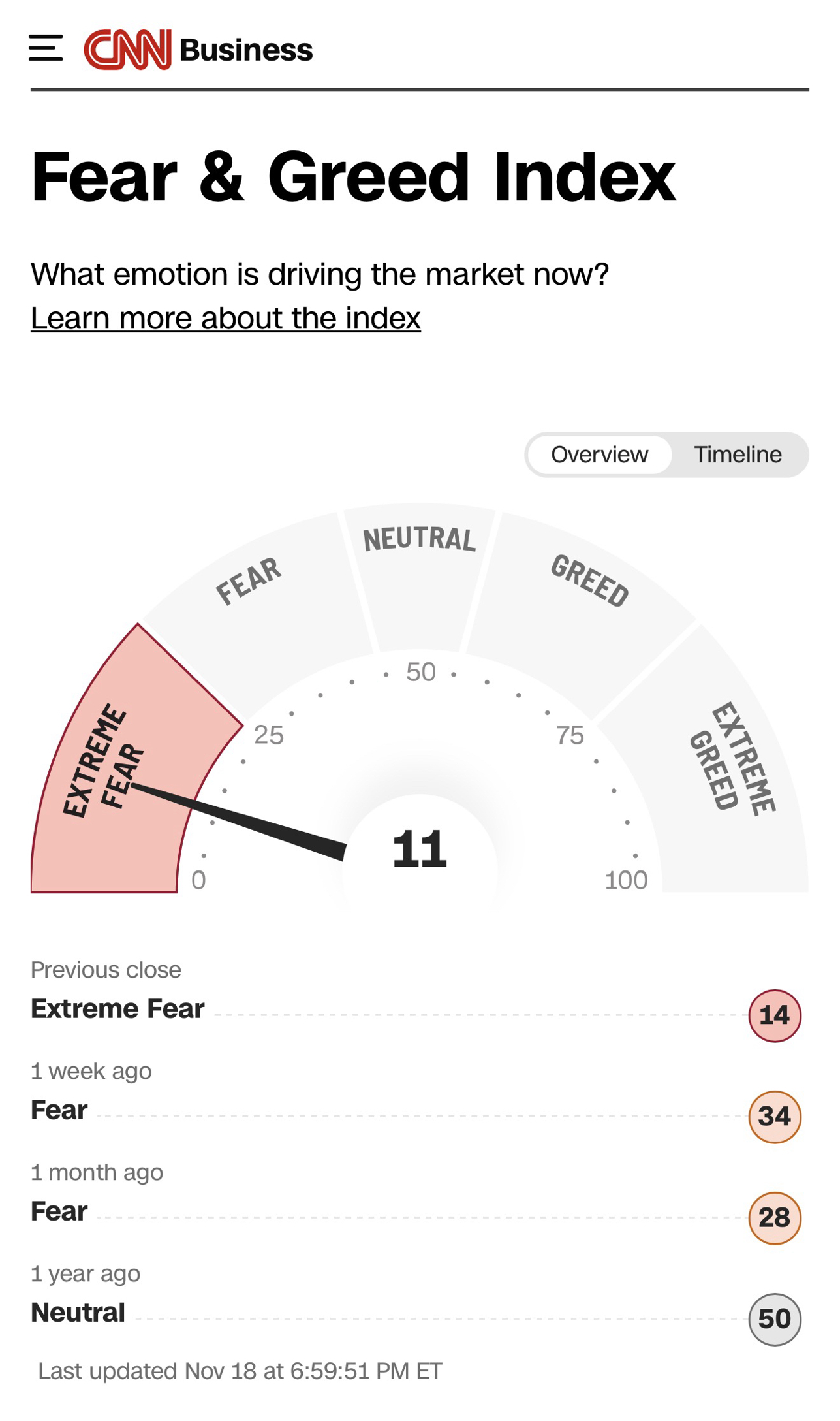Click the 1 week ago badge showing 34
The height and width of the screenshot is (1421, 840).
(775, 1117)
